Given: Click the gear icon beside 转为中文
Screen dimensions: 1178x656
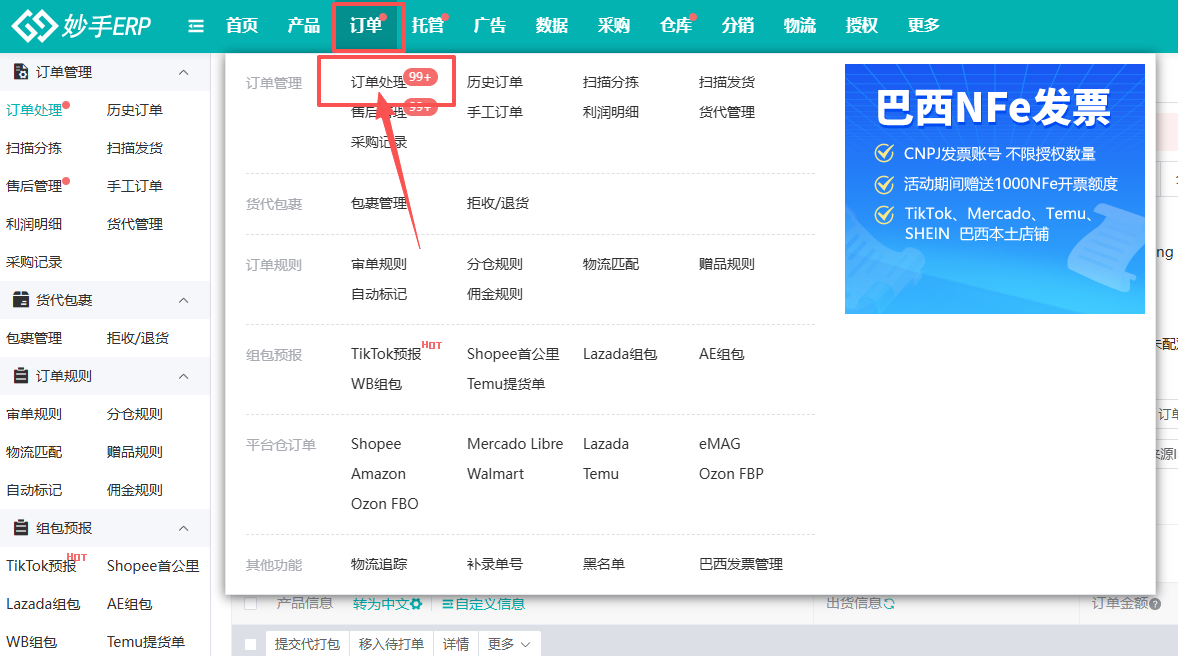Looking at the screenshot, I should [x=416, y=603].
